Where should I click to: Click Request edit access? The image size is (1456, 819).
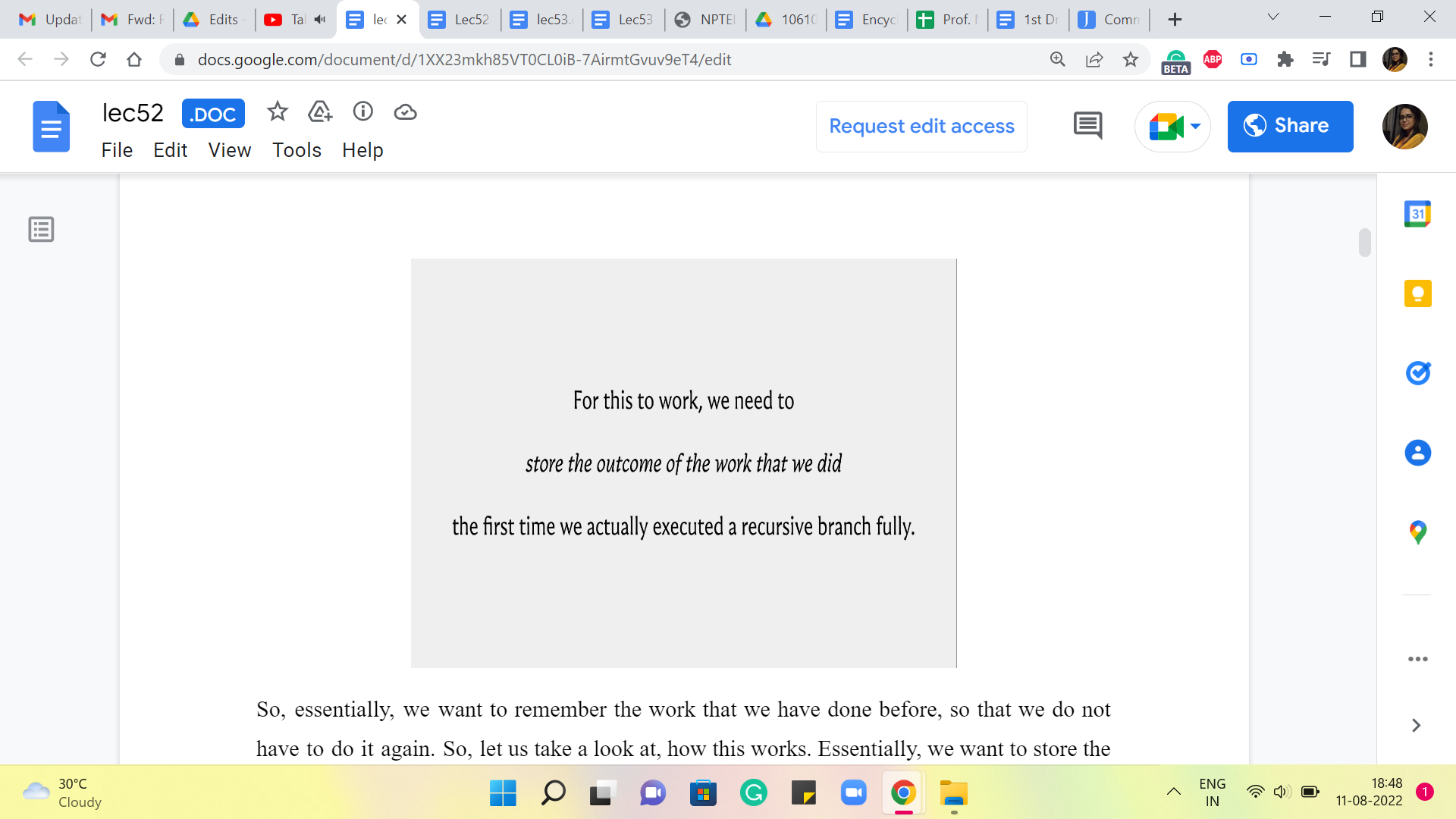point(921,127)
